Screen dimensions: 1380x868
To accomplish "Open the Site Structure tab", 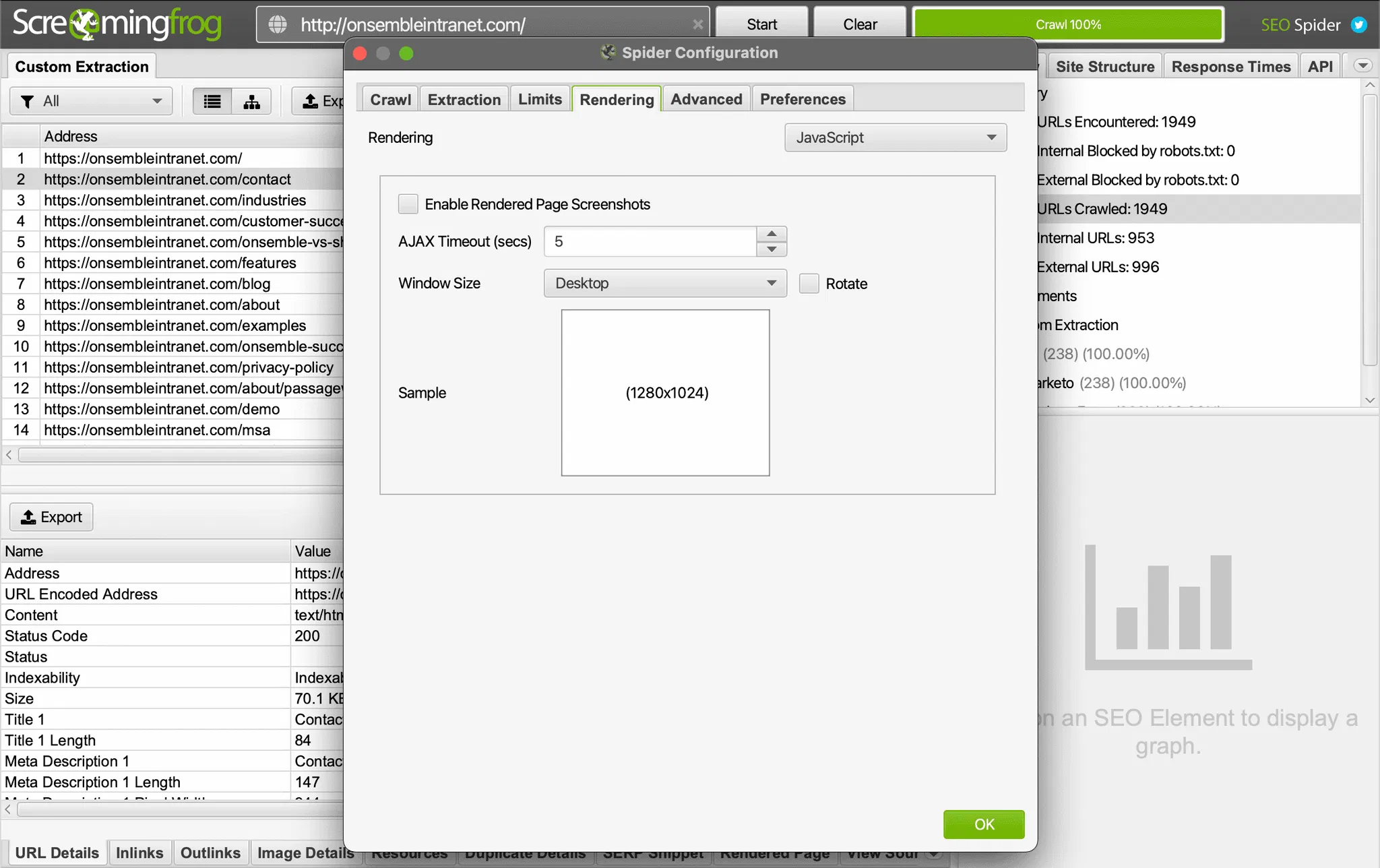I will click(1104, 66).
